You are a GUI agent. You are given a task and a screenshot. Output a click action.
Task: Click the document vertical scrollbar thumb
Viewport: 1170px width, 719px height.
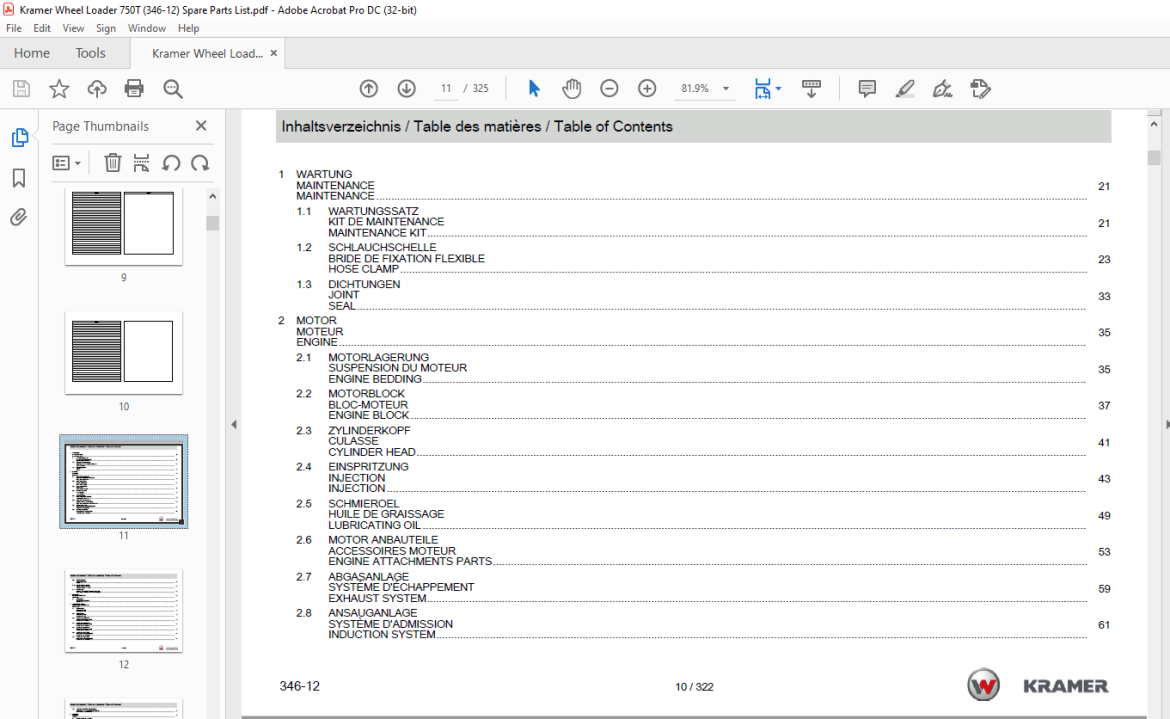(1154, 157)
